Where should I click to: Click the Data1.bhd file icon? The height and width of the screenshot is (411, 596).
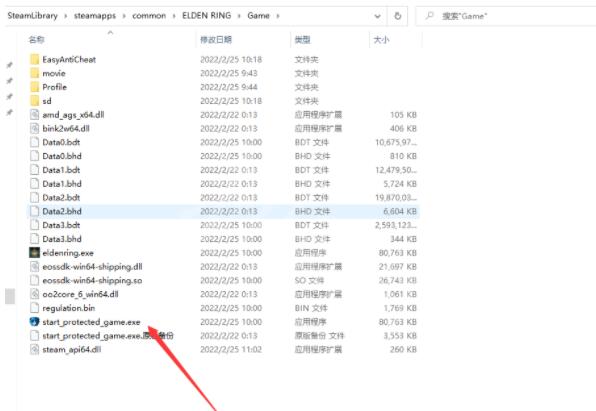[35, 184]
